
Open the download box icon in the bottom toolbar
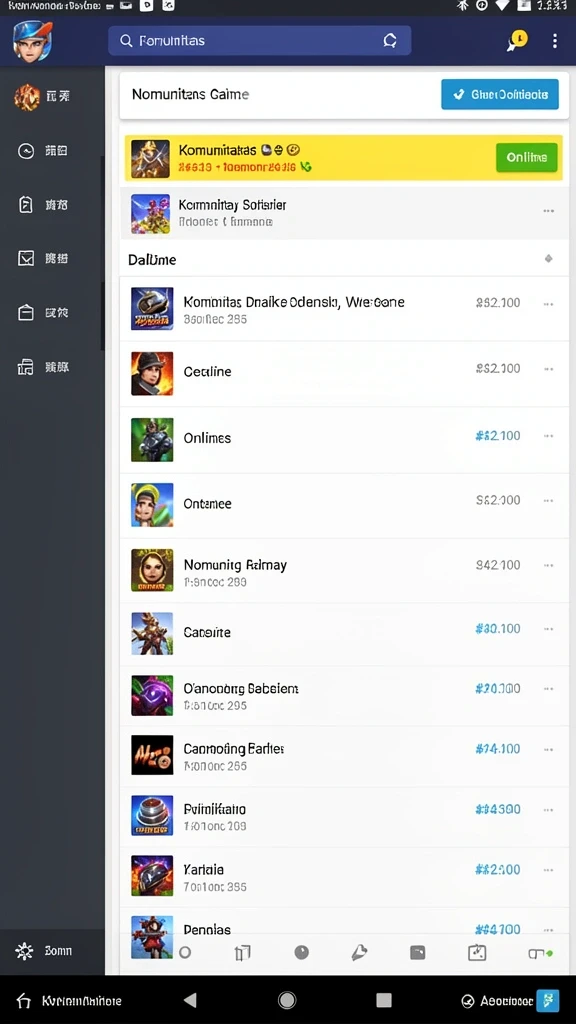pyautogui.click(x=477, y=953)
